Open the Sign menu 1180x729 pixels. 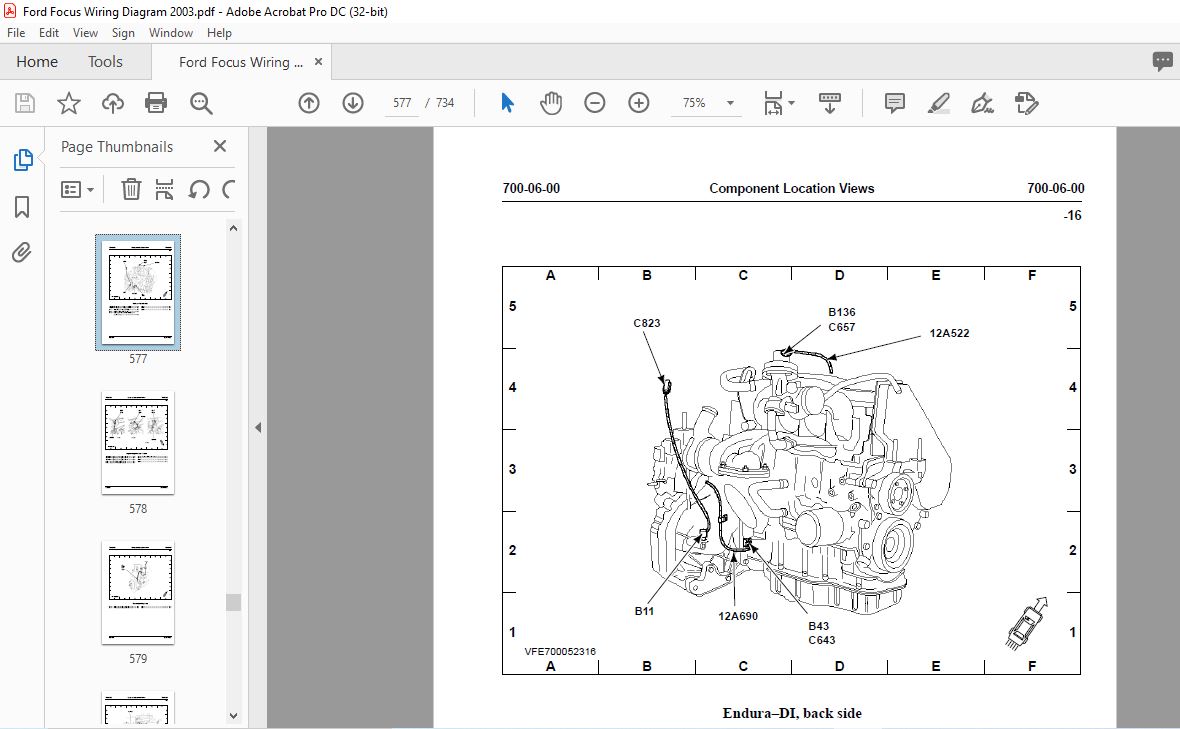[x=123, y=32]
